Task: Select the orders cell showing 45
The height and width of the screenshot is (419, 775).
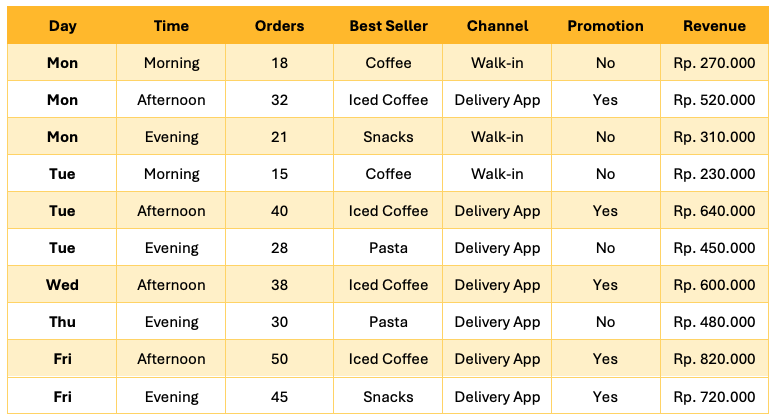Action: point(279,397)
